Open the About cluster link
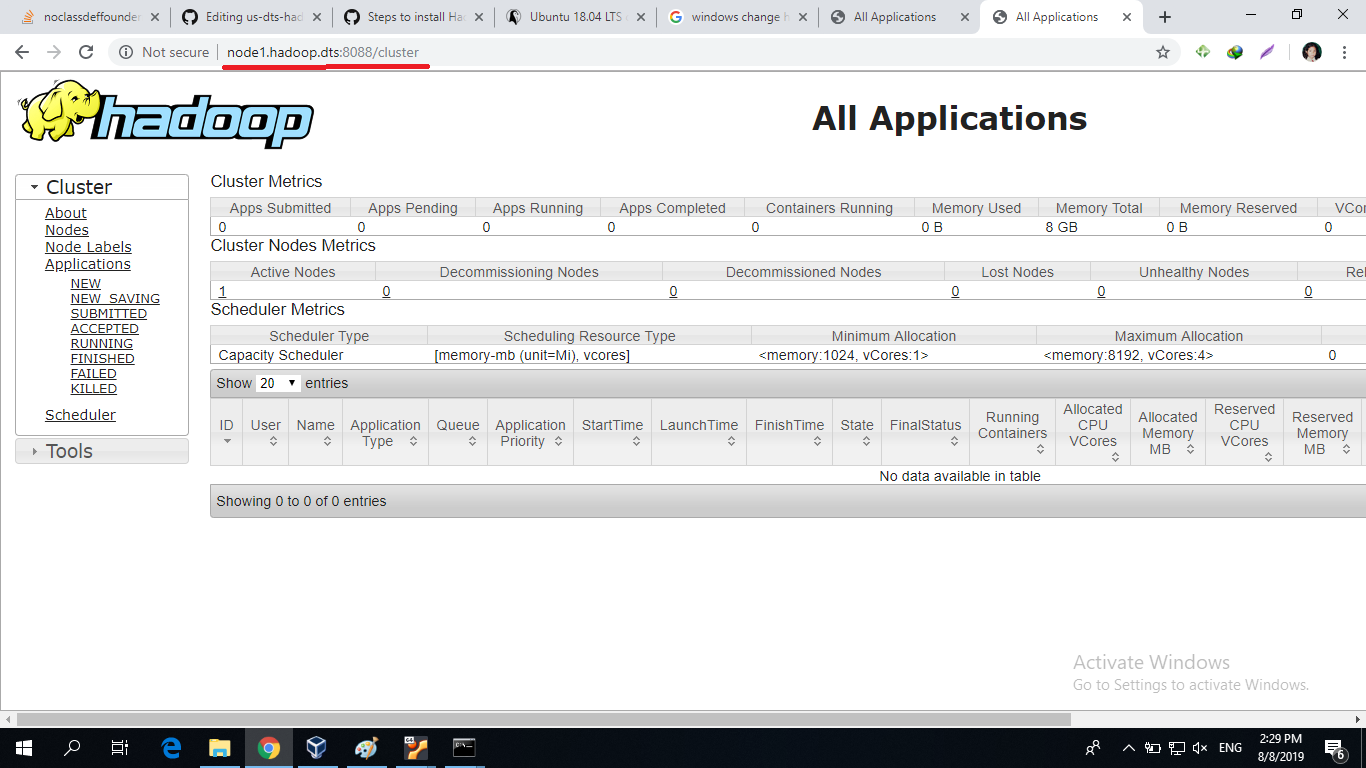 tap(65, 213)
